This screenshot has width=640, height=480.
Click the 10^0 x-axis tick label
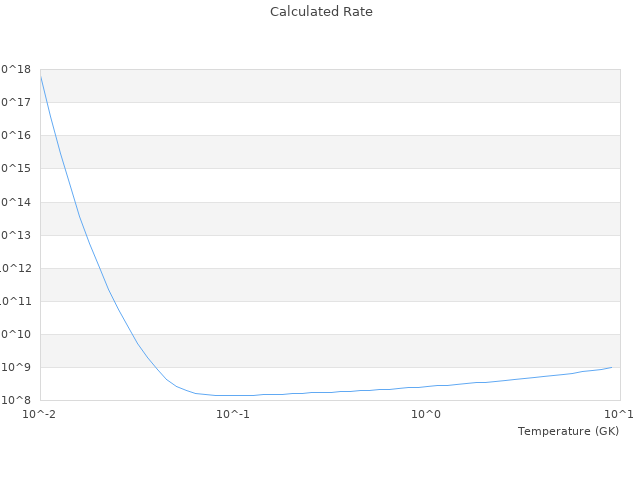click(426, 414)
